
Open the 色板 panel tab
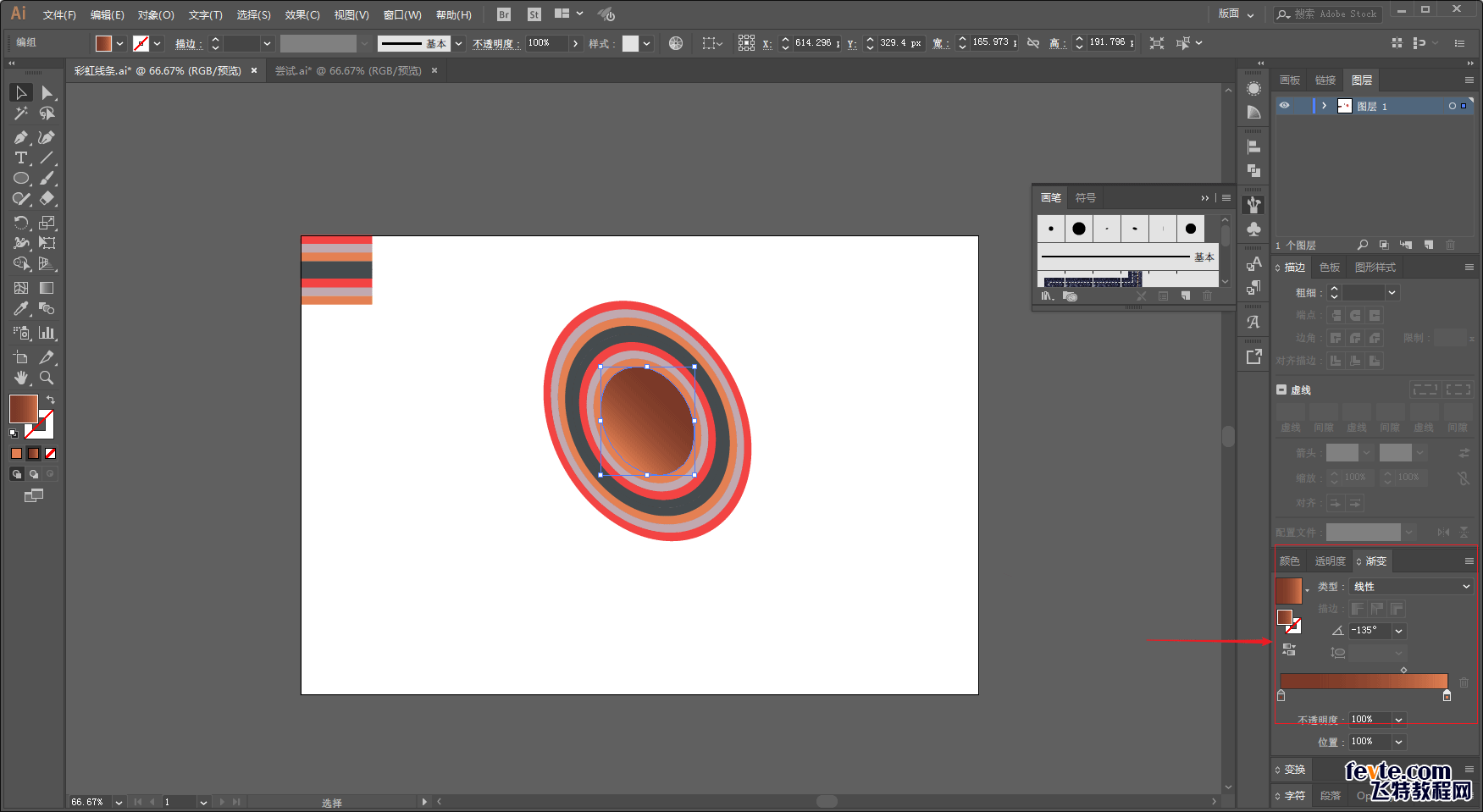pyautogui.click(x=1330, y=268)
